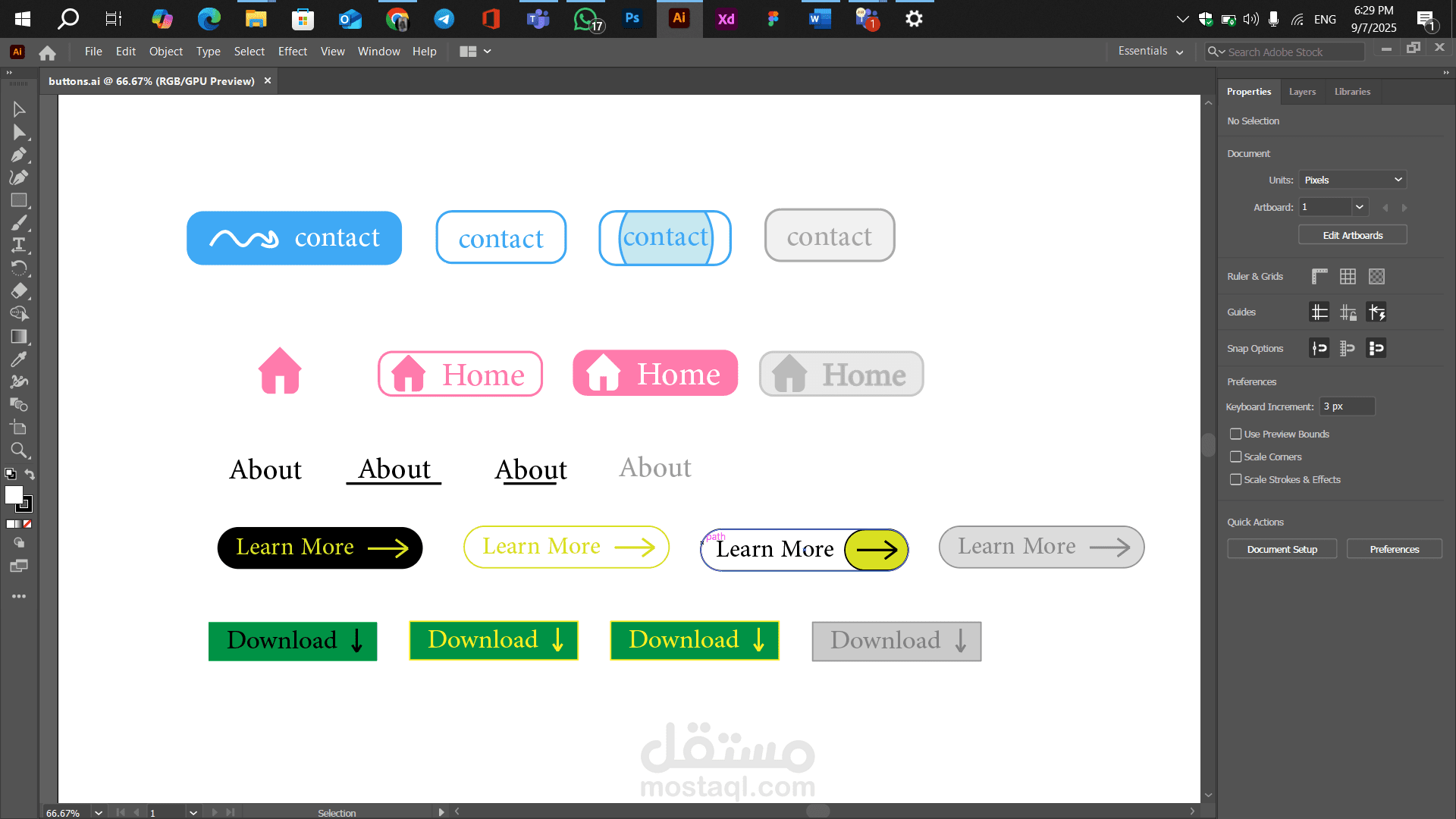Activate the Eraser tool
The image size is (1456, 819).
[19, 291]
